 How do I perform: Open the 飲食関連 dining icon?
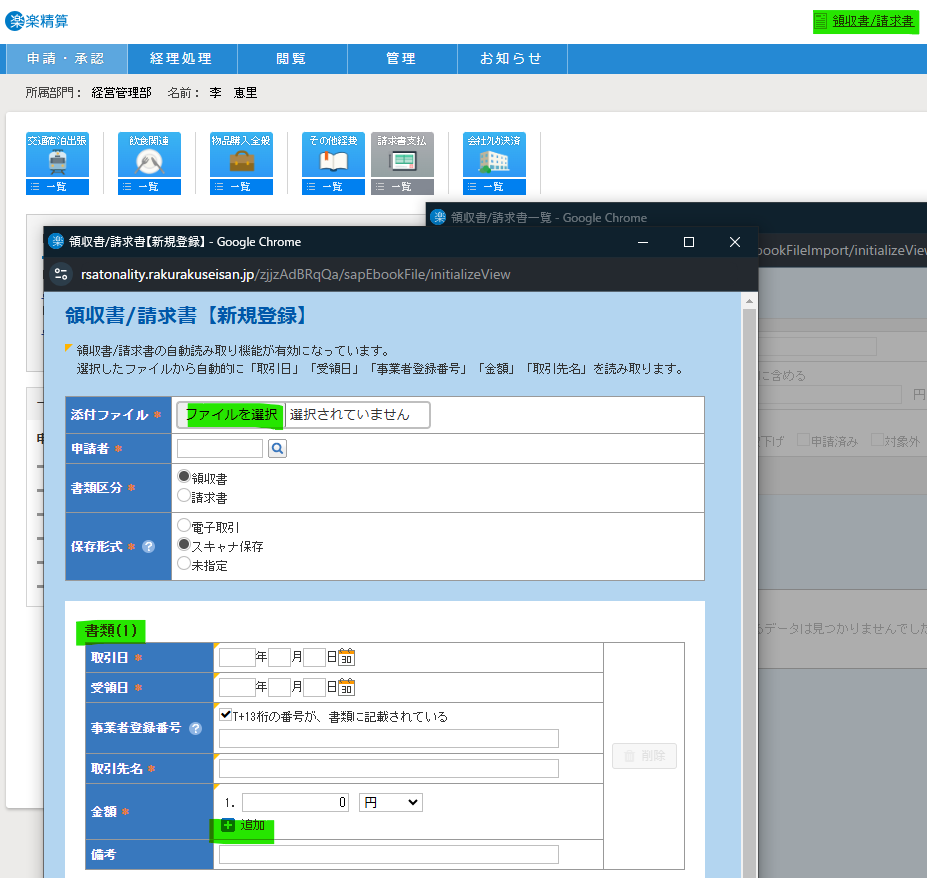[x=149, y=156]
